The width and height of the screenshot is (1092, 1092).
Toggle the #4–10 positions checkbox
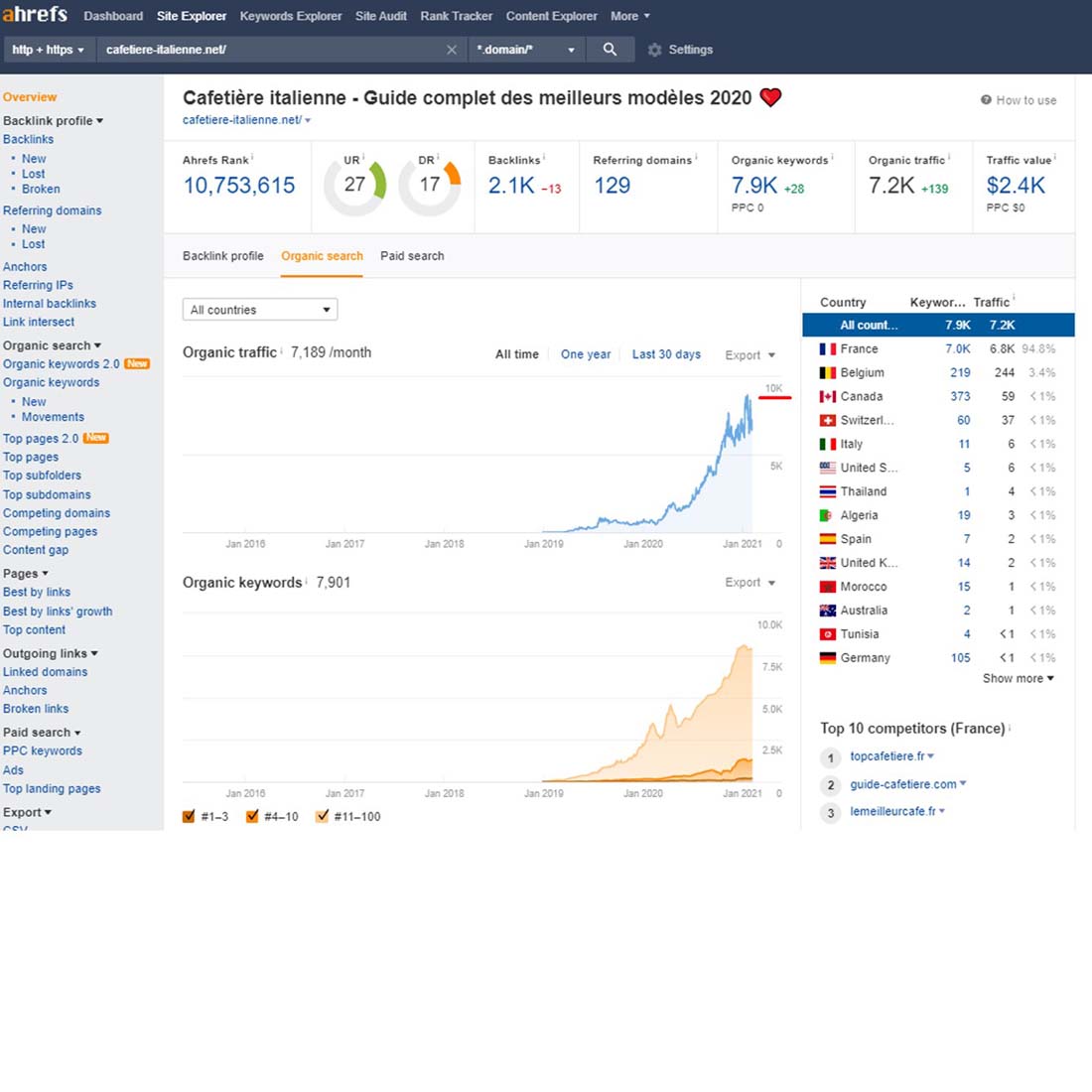pos(252,816)
